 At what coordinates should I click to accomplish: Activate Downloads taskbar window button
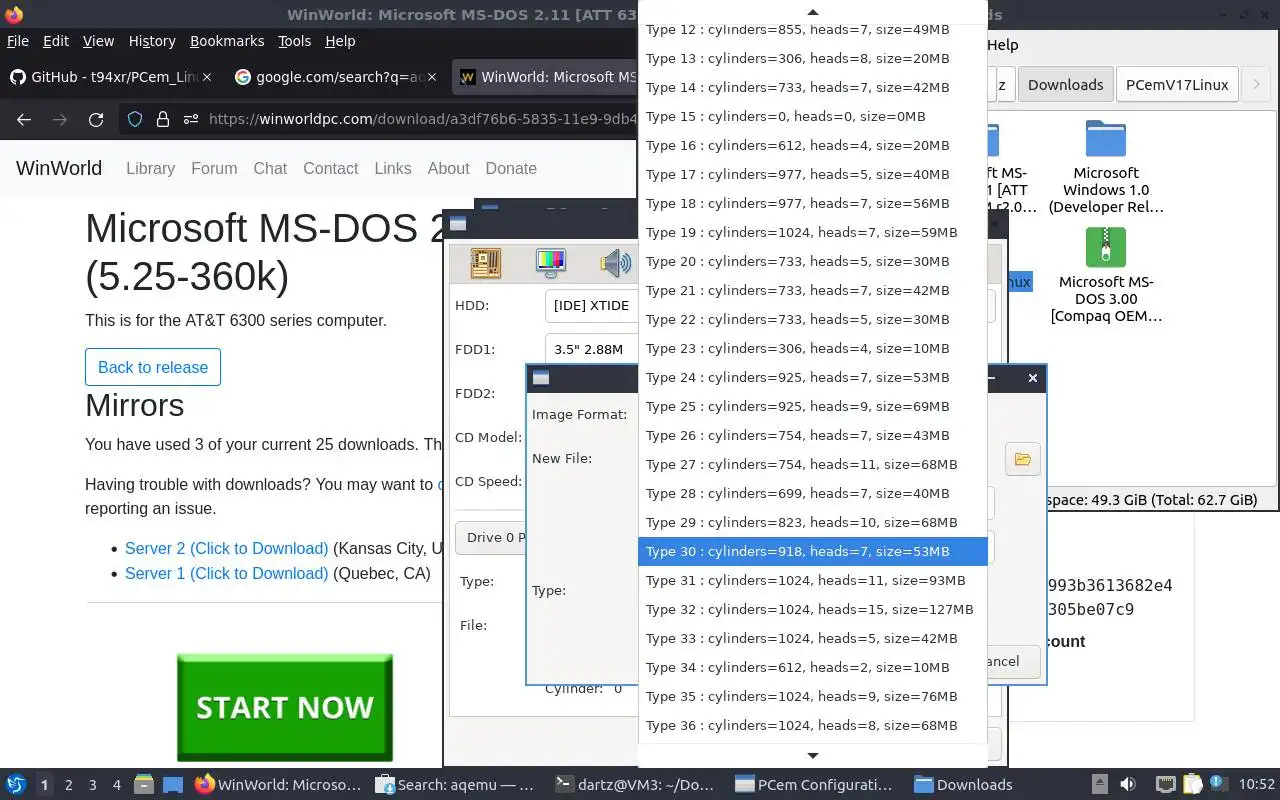963,785
